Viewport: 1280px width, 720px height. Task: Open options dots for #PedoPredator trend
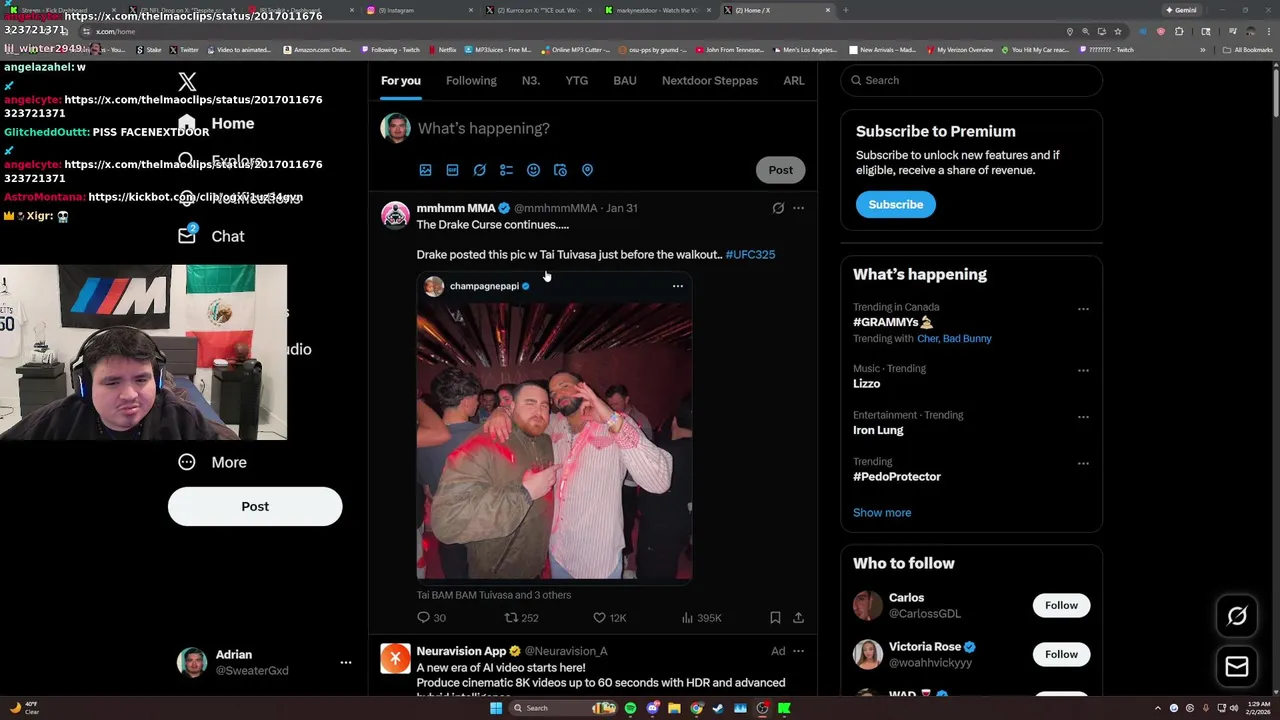pos(1083,463)
